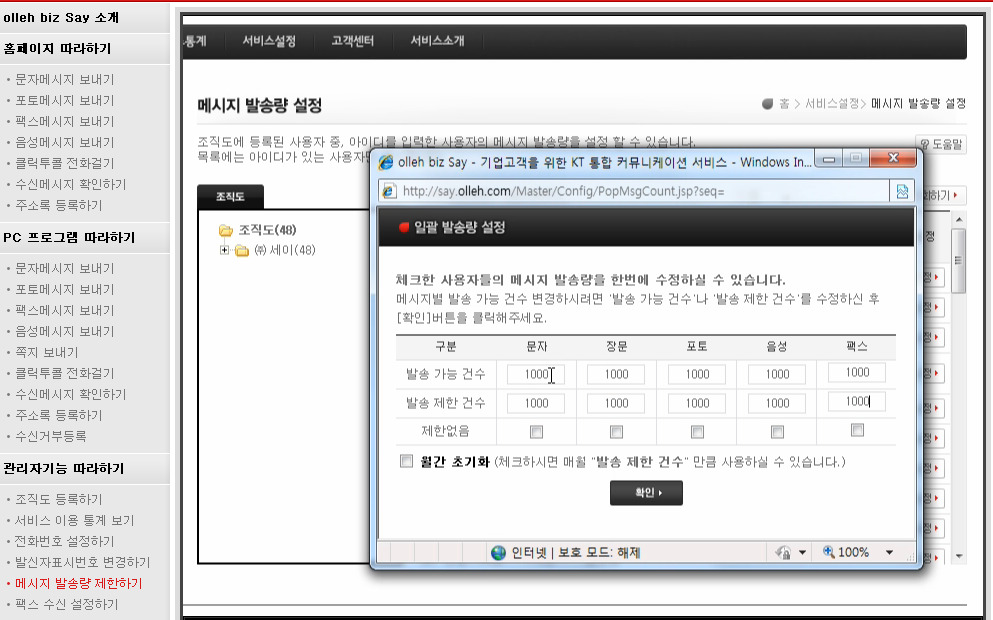Open 수신거부등록 sidebar link
The height and width of the screenshot is (620, 993).
(51, 436)
